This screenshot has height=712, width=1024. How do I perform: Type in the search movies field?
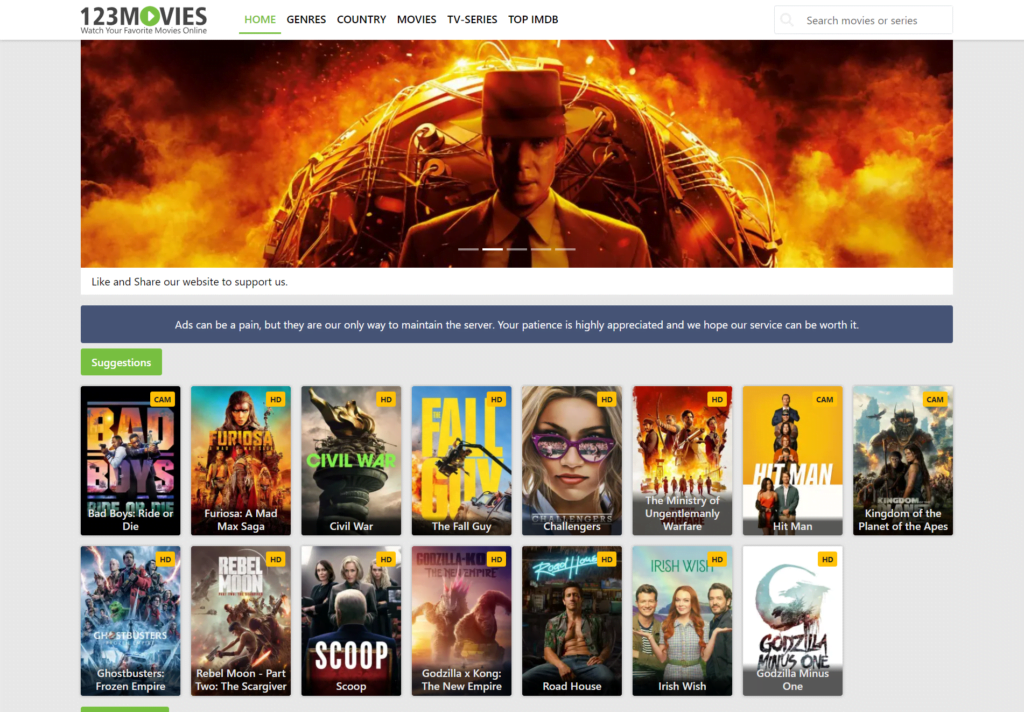click(870, 20)
